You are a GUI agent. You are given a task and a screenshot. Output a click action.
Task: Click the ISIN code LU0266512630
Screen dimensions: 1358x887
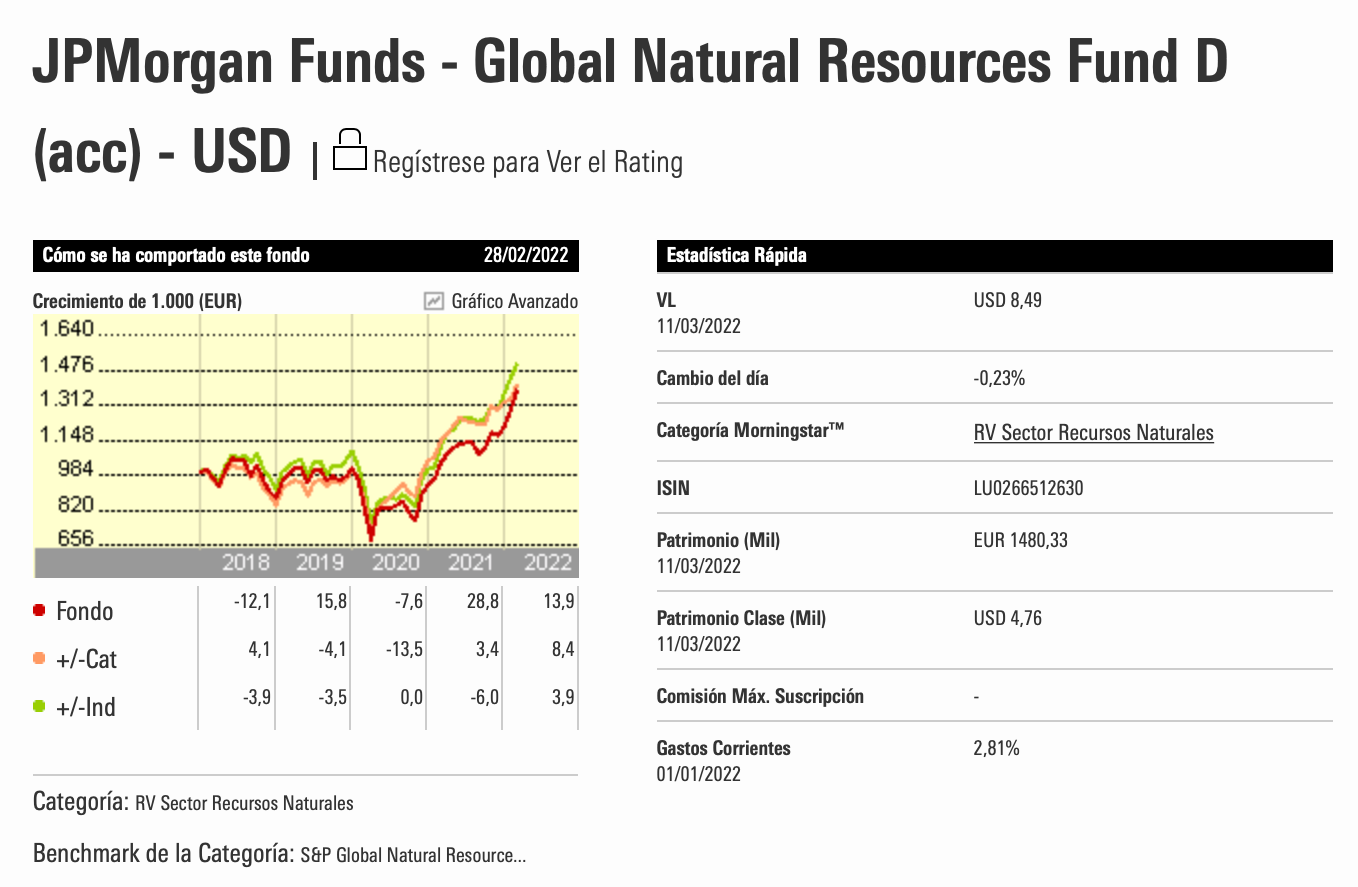[x=1028, y=489]
